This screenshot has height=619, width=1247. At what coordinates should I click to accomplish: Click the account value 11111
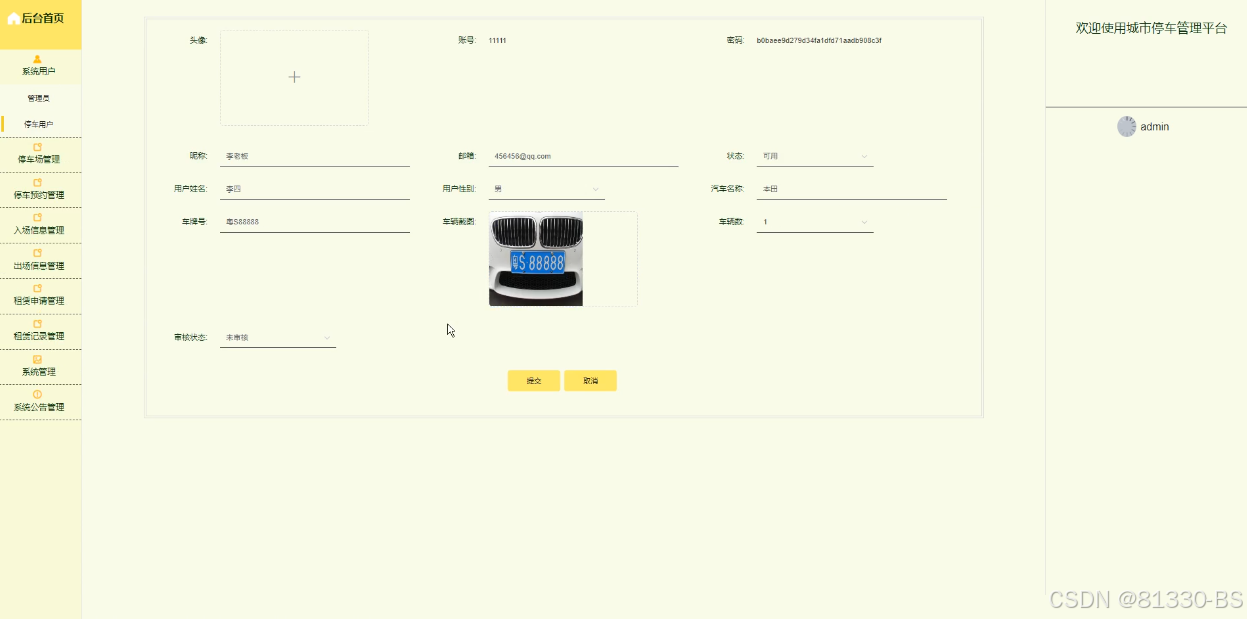[x=497, y=41]
